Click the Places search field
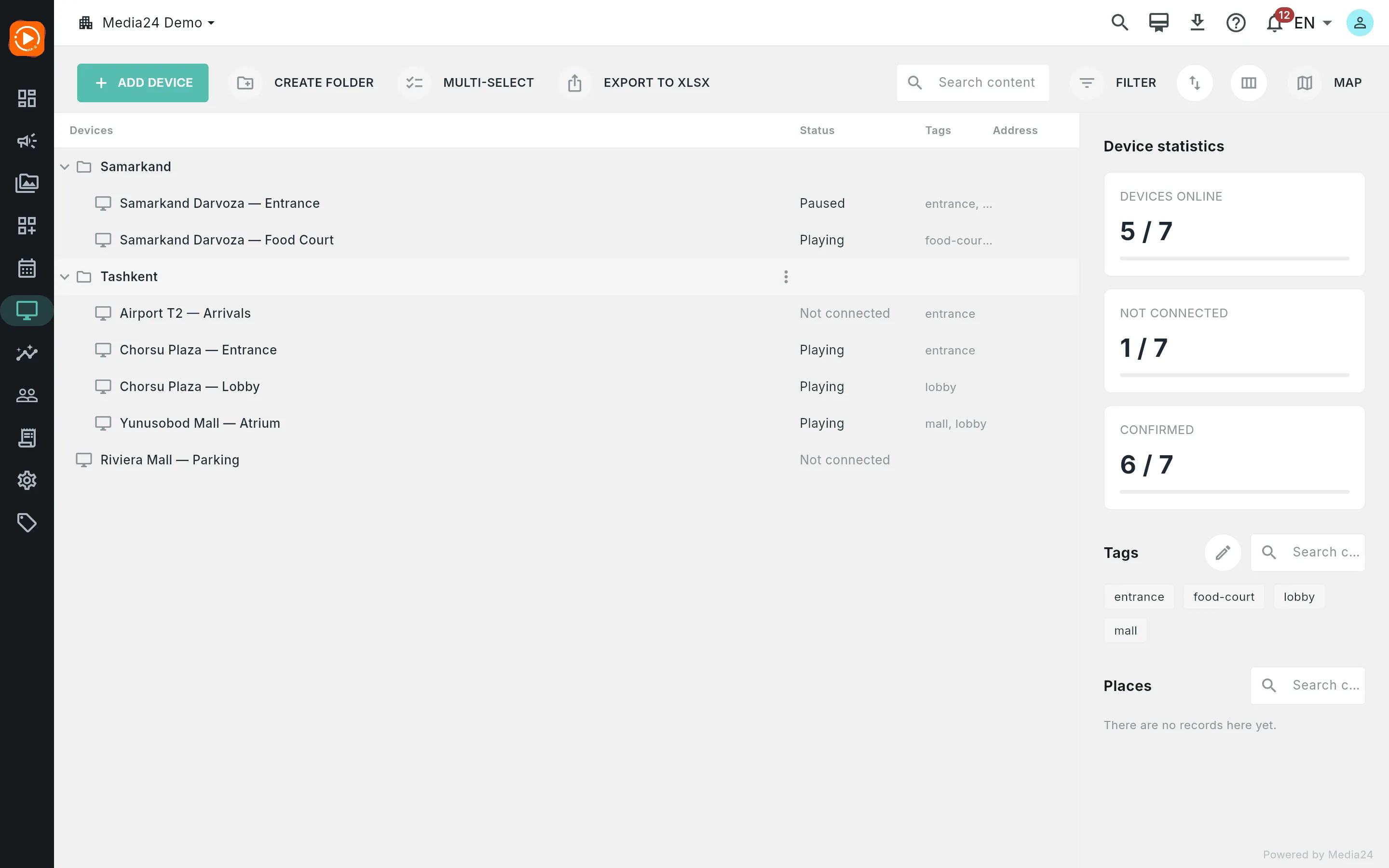 1308,685
